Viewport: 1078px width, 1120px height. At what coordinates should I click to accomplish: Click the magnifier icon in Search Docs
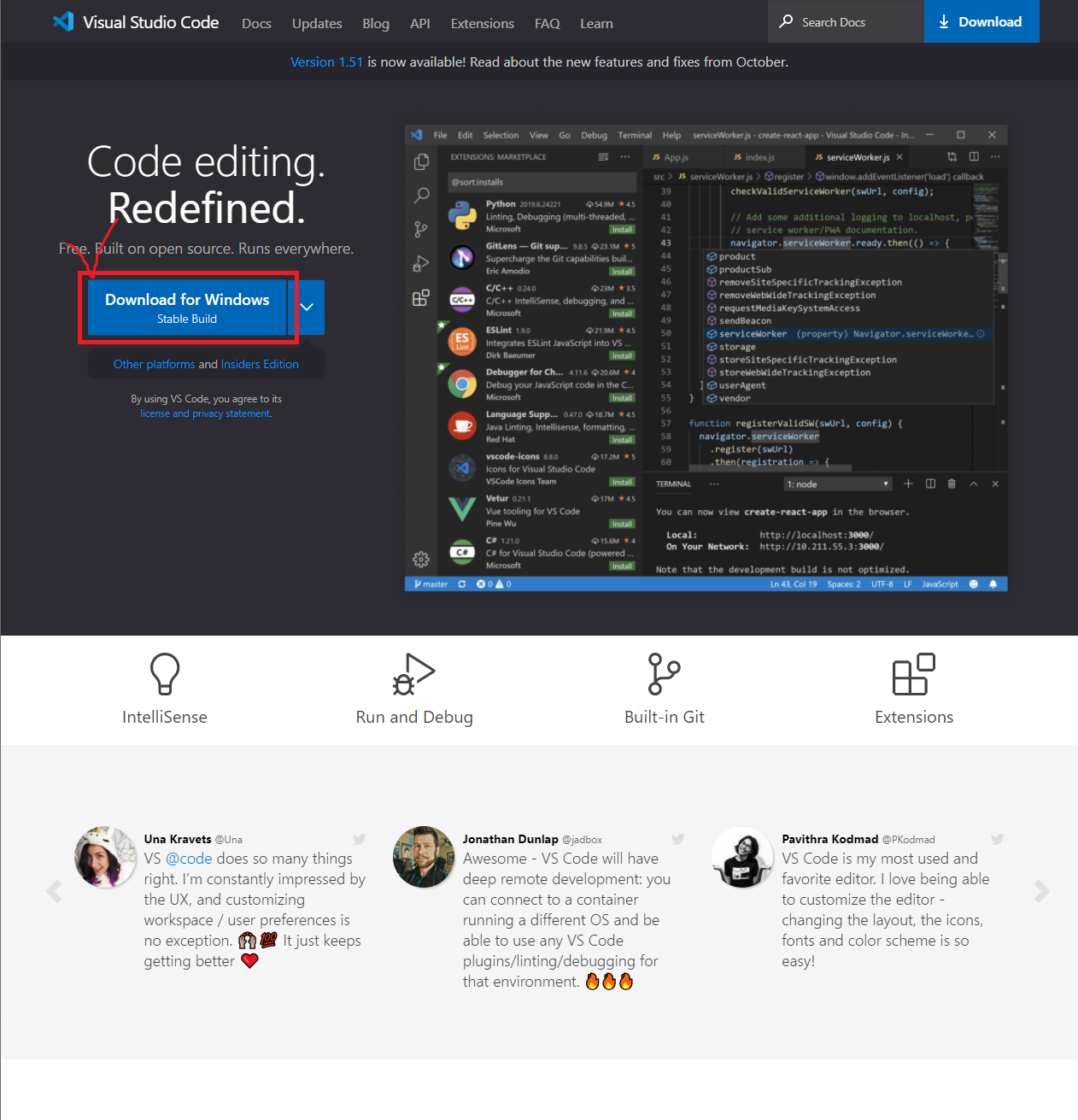tap(786, 21)
